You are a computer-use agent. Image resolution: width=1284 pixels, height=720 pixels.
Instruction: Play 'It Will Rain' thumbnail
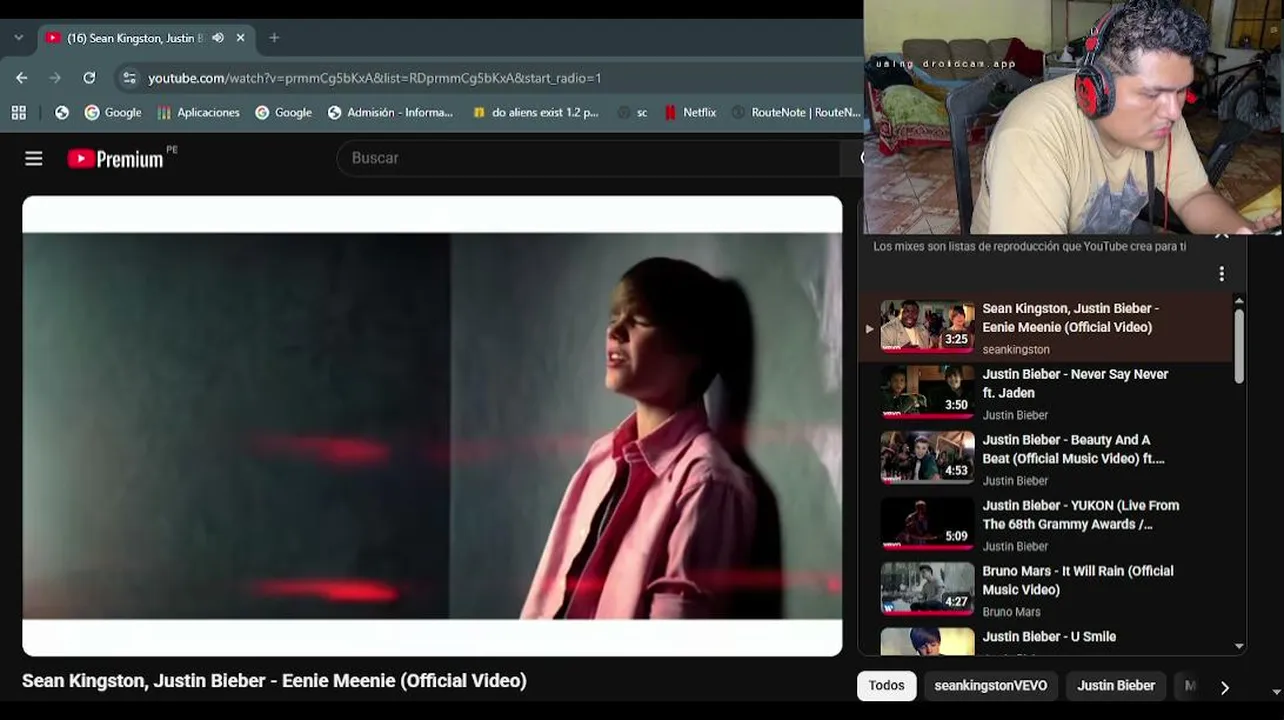point(927,589)
